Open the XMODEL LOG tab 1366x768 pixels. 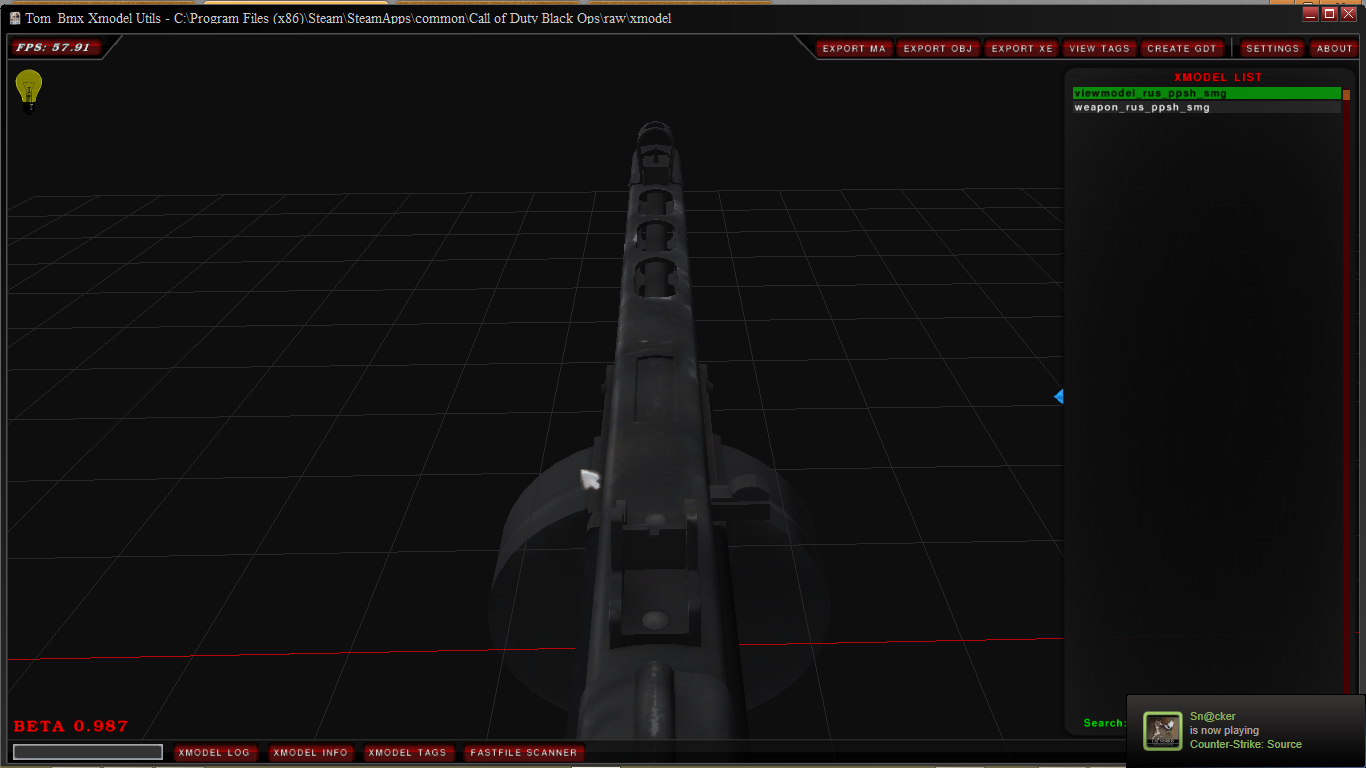point(214,752)
